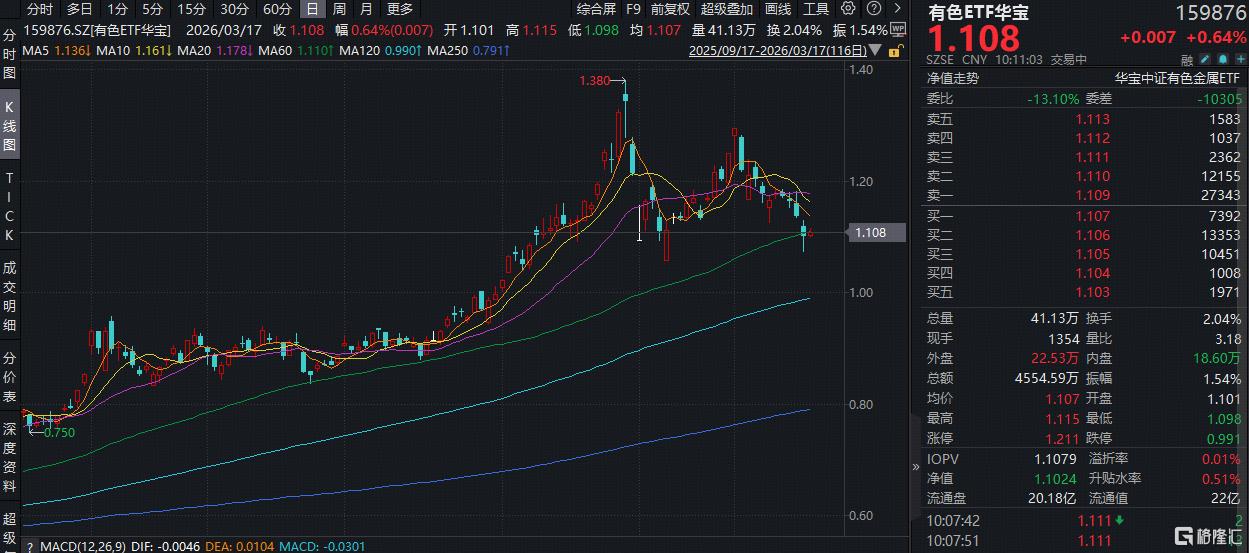Select the 周 weekly tab

340,9
